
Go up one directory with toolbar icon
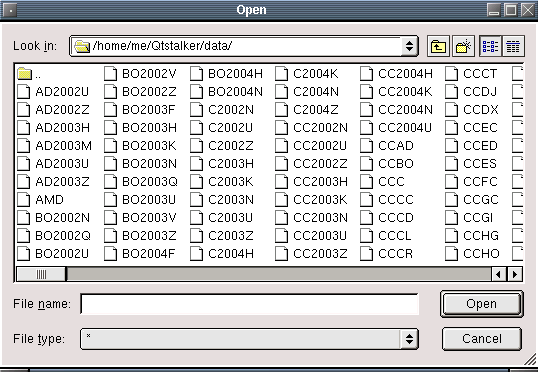(x=438, y=46)
